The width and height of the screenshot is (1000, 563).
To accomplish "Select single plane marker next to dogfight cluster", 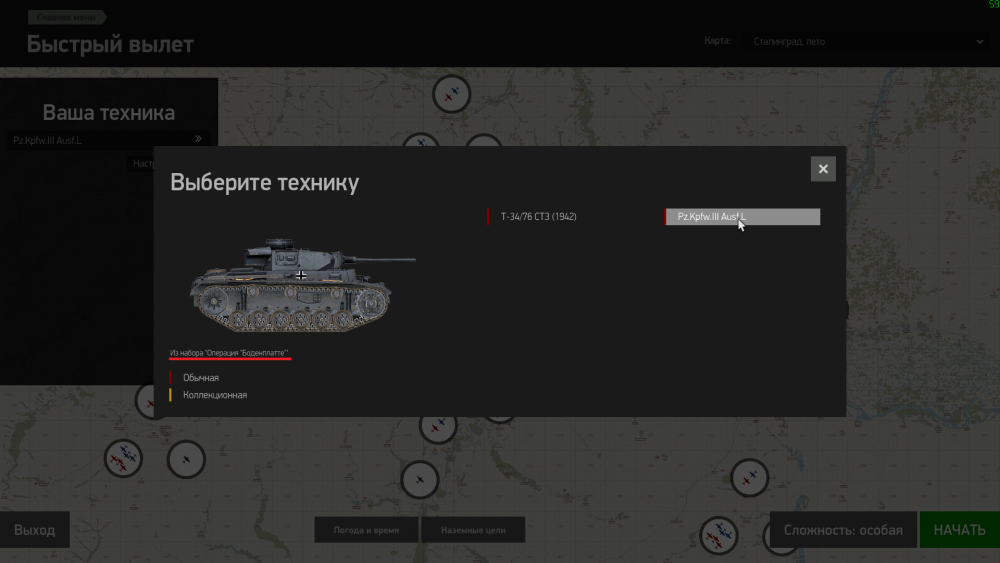I will pyautogui.click(x=186, y=459).
